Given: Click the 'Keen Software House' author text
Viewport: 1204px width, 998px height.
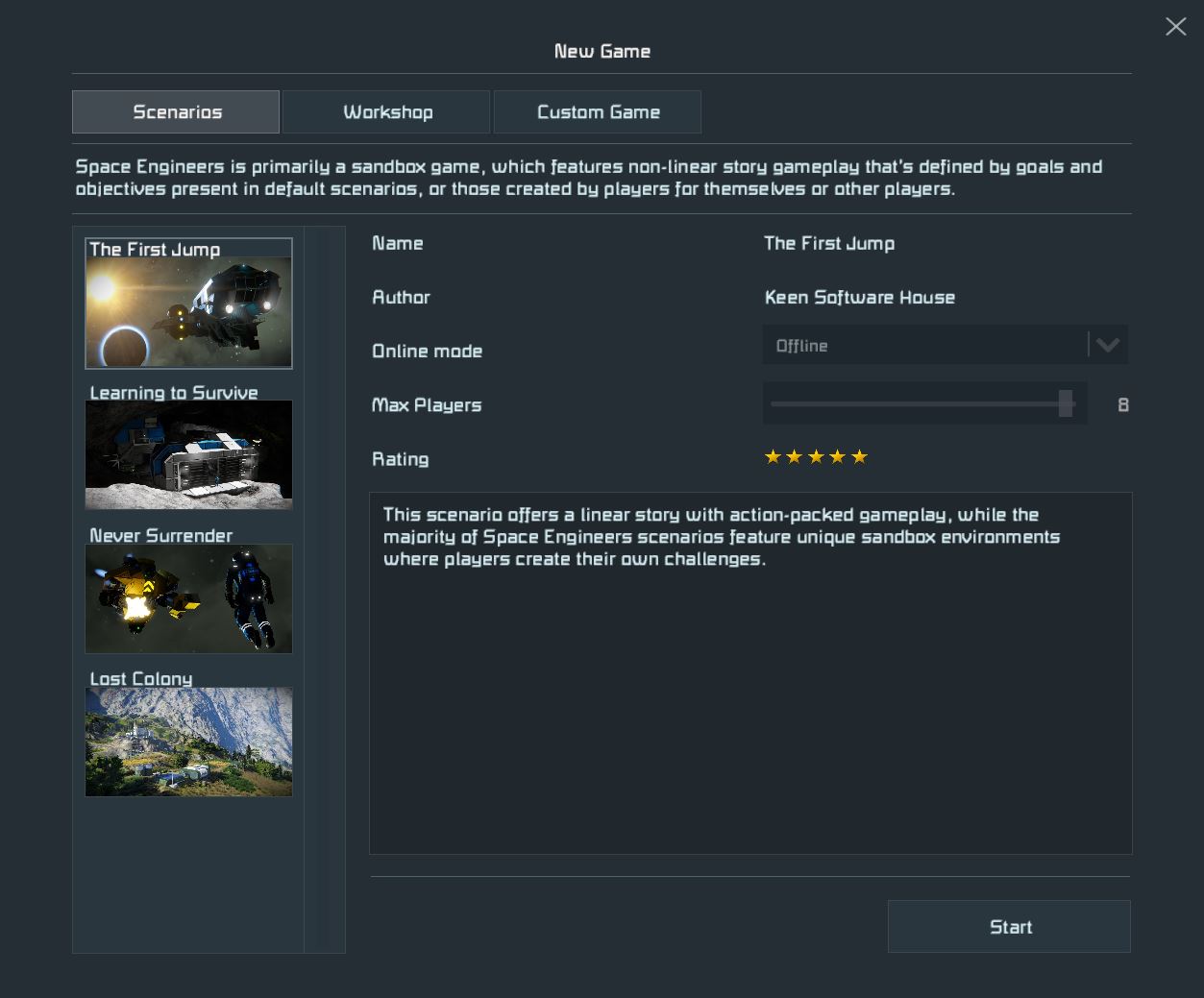Looking at the screenshot, I should coord(860,298).
